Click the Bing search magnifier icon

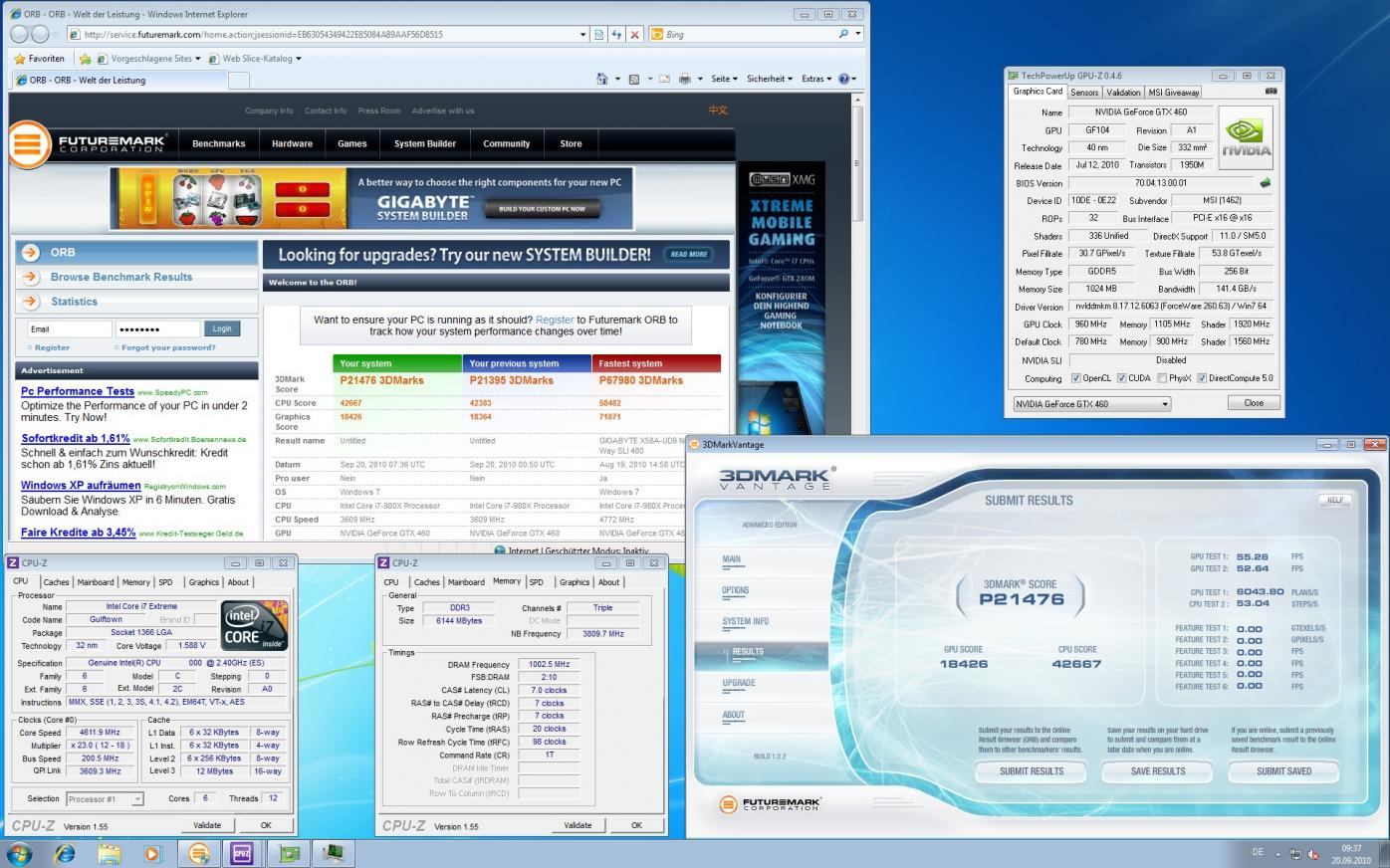(843, 34)
